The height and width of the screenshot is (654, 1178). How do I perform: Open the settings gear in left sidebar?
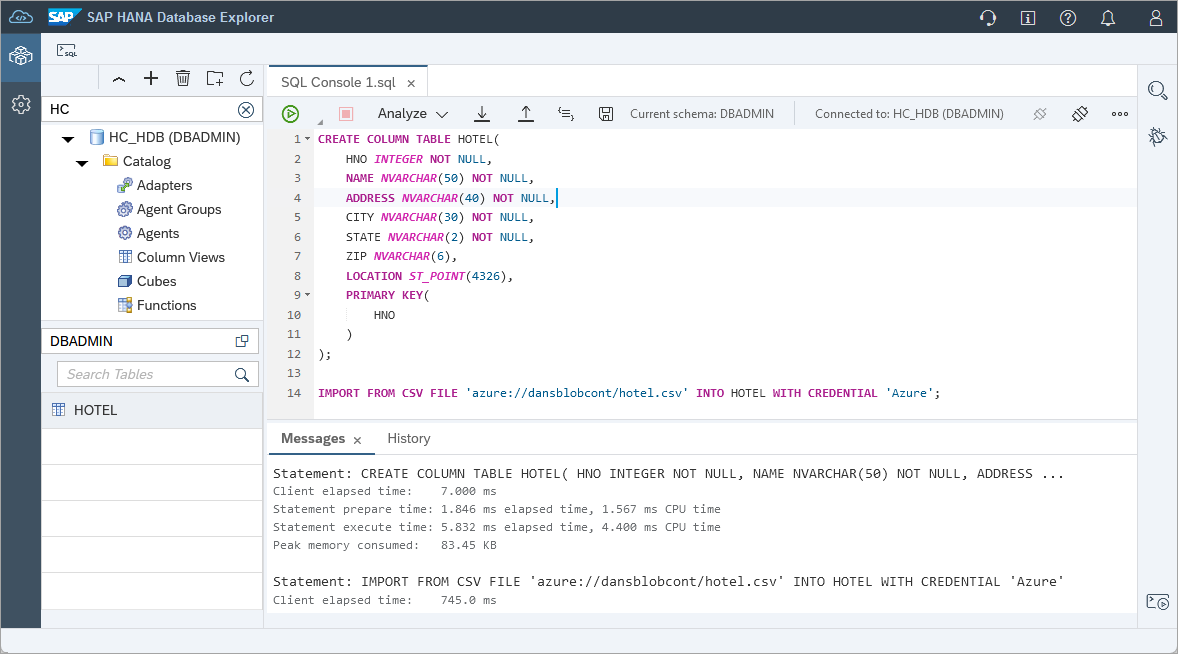[x=21, y=104]
